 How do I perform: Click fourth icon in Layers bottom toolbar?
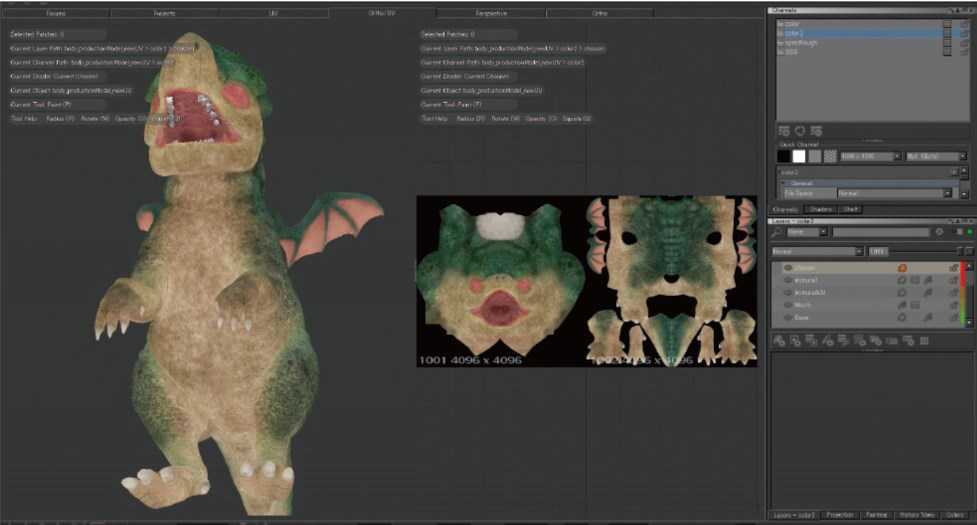pyautogui.click(x=827, y=341)
